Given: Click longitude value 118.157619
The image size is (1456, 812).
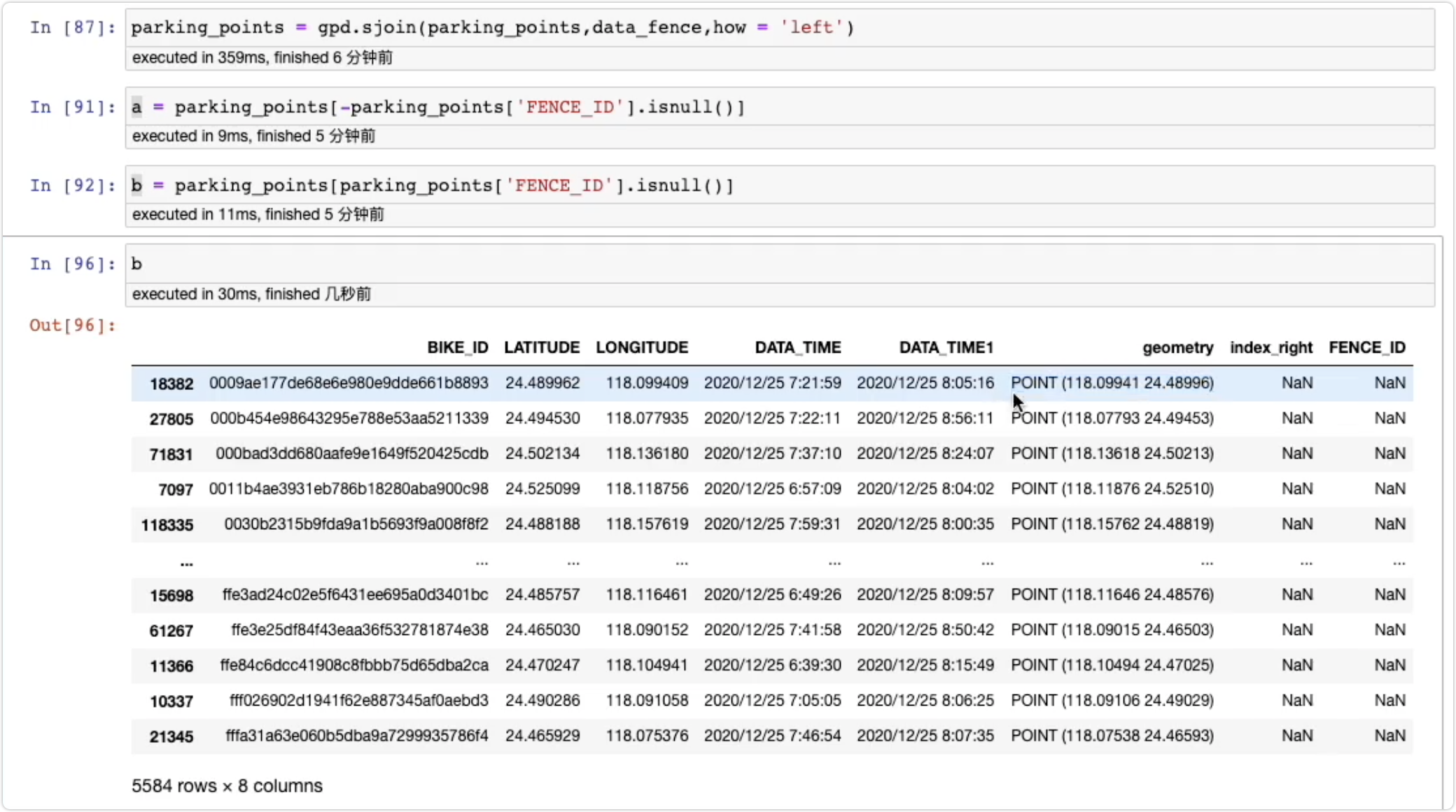Looking at the screenshot, I should (647, 524).
